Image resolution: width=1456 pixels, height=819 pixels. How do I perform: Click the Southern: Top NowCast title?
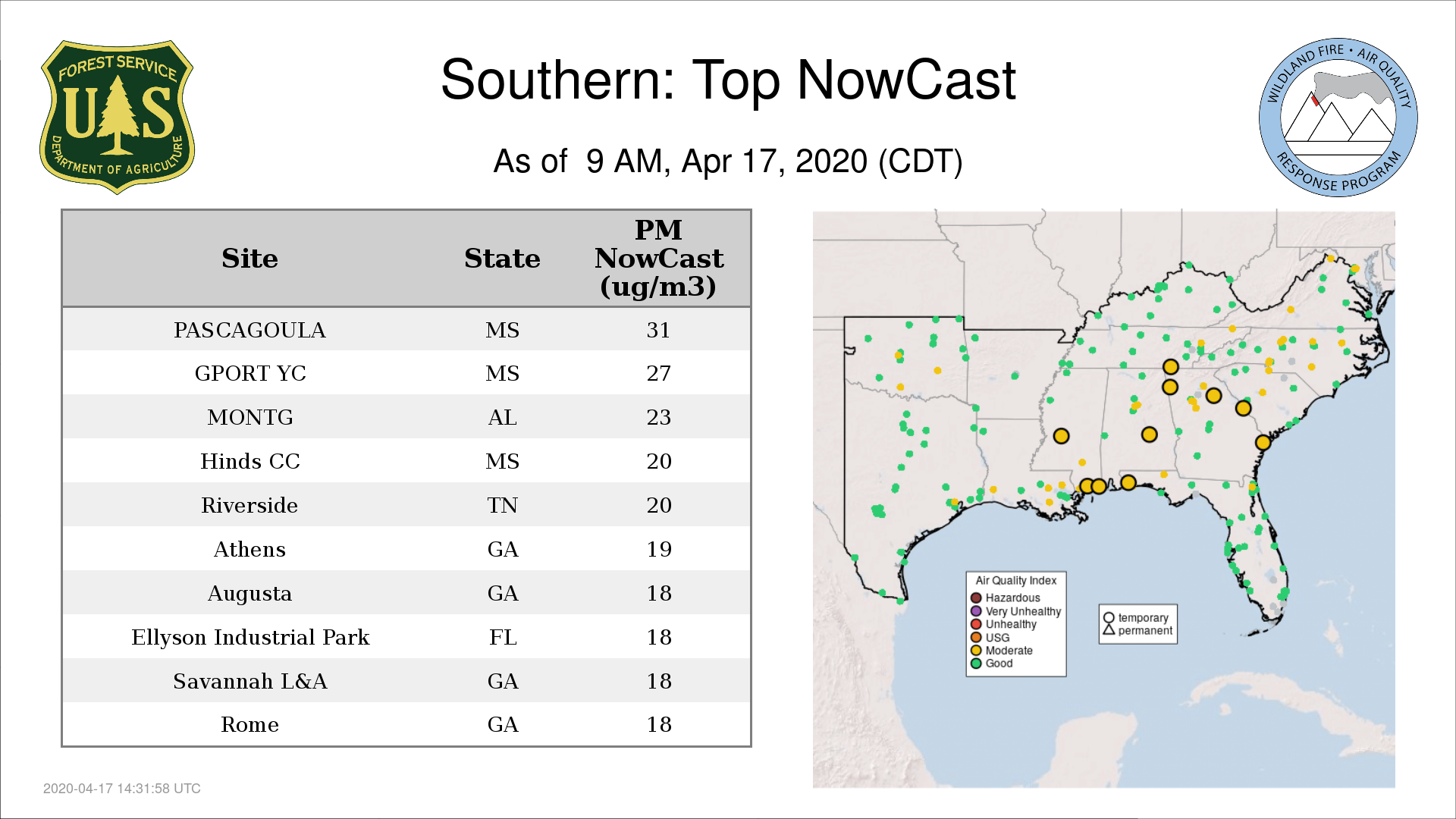click(727, 80)
